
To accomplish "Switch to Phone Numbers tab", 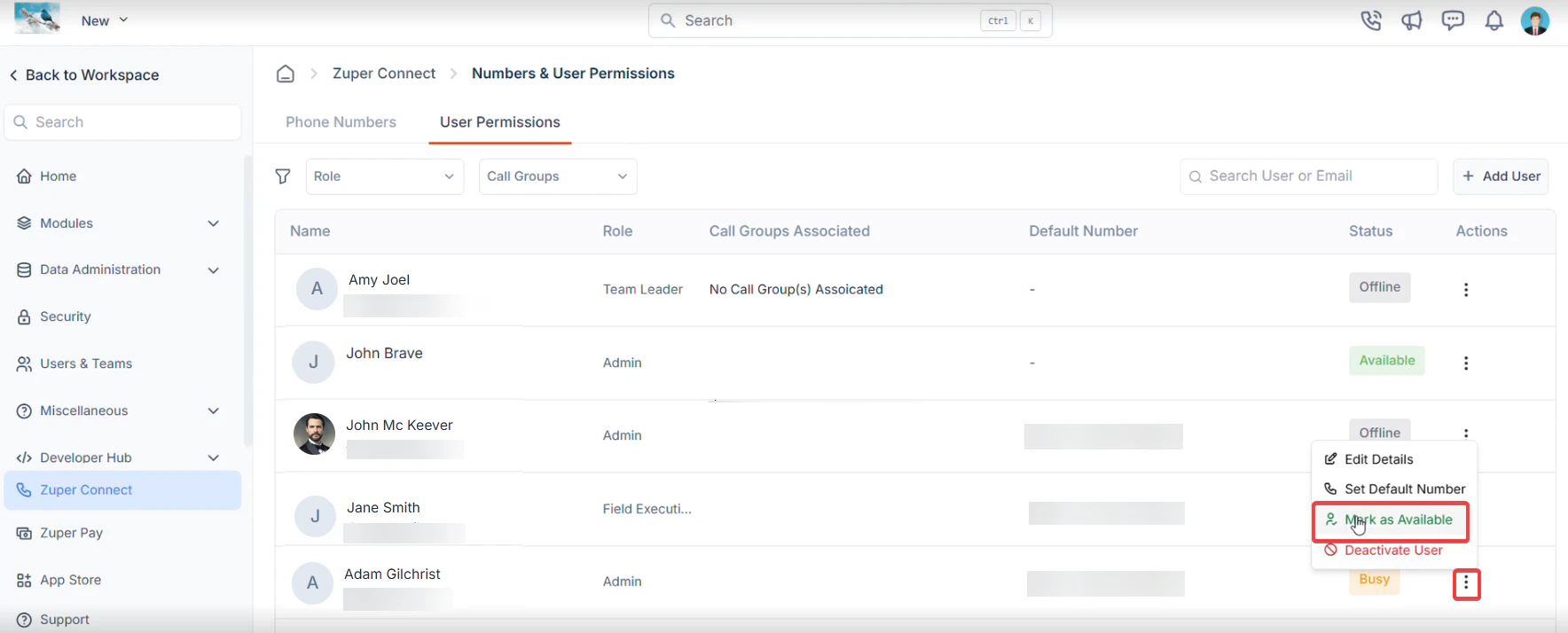I will click(341, 122).
